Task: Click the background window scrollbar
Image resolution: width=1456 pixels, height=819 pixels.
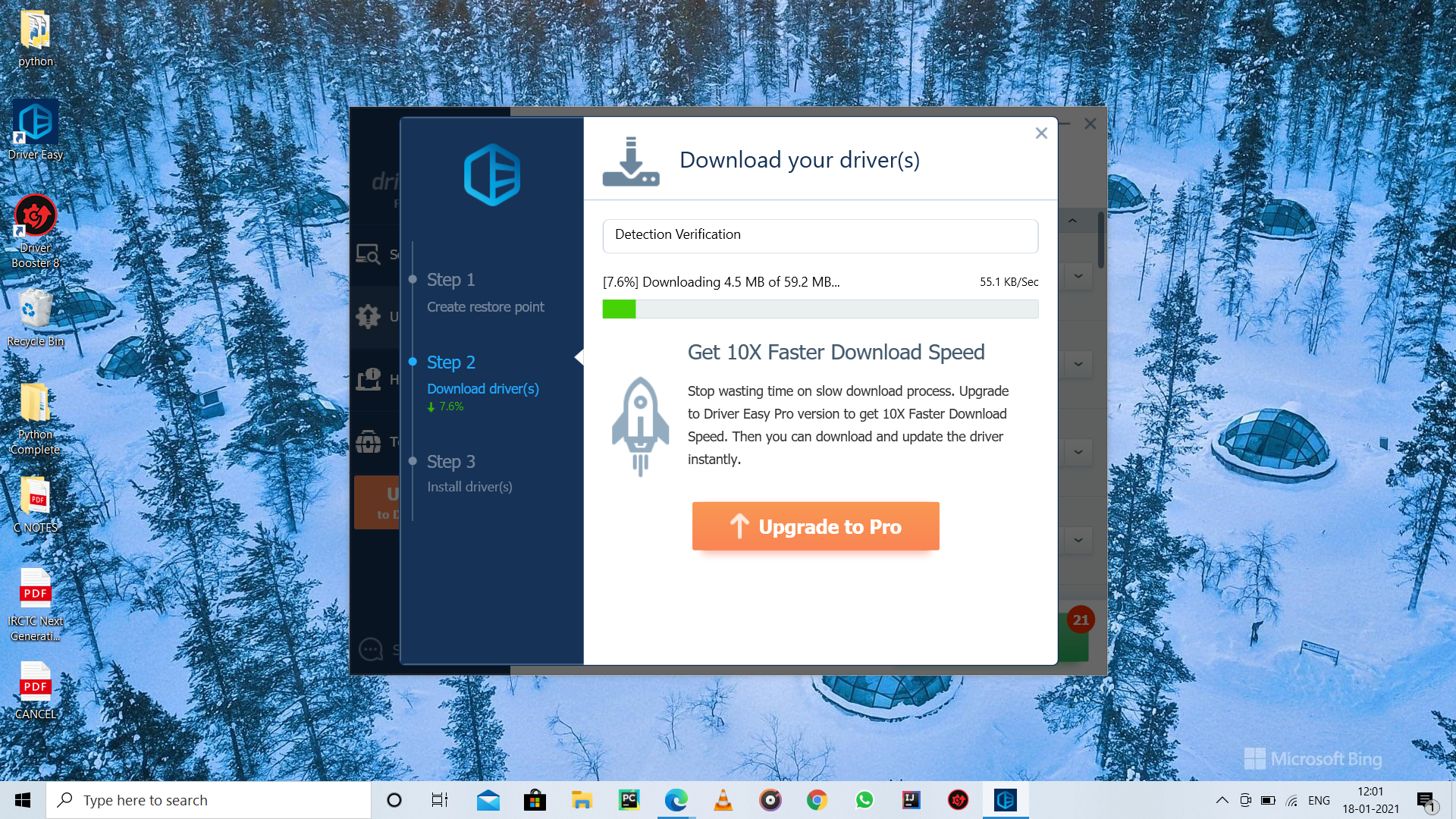Action: tap(1101, 239)
